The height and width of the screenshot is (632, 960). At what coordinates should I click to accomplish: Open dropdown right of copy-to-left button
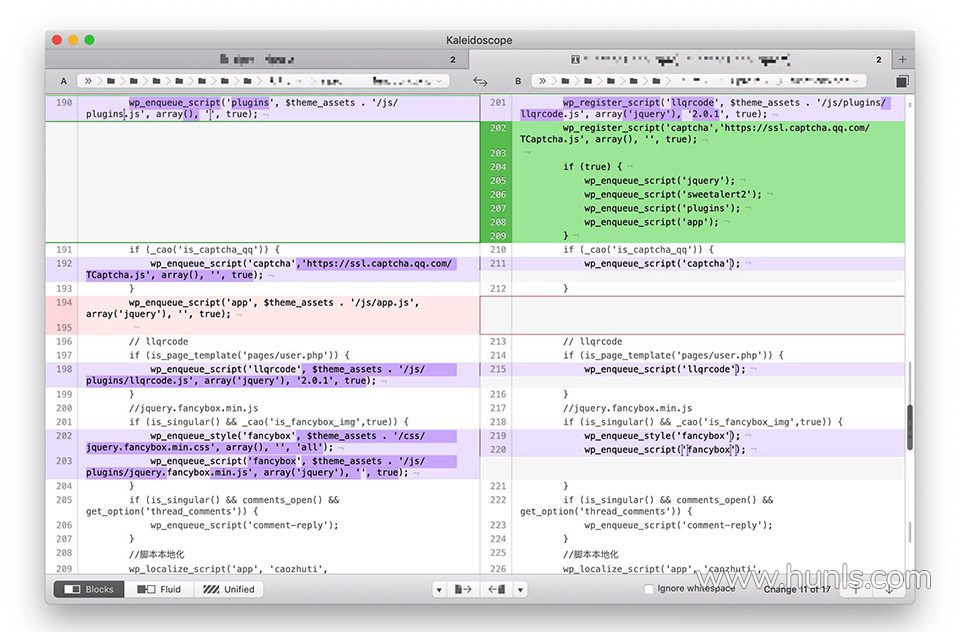point(520,590)
